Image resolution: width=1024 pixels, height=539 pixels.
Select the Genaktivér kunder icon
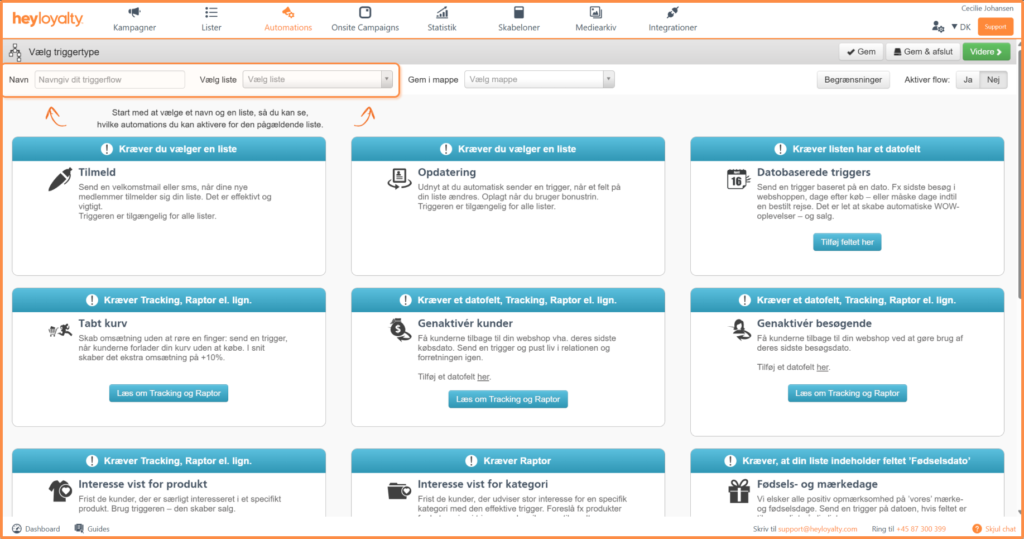pyautogui.click(x=398, y=329)
